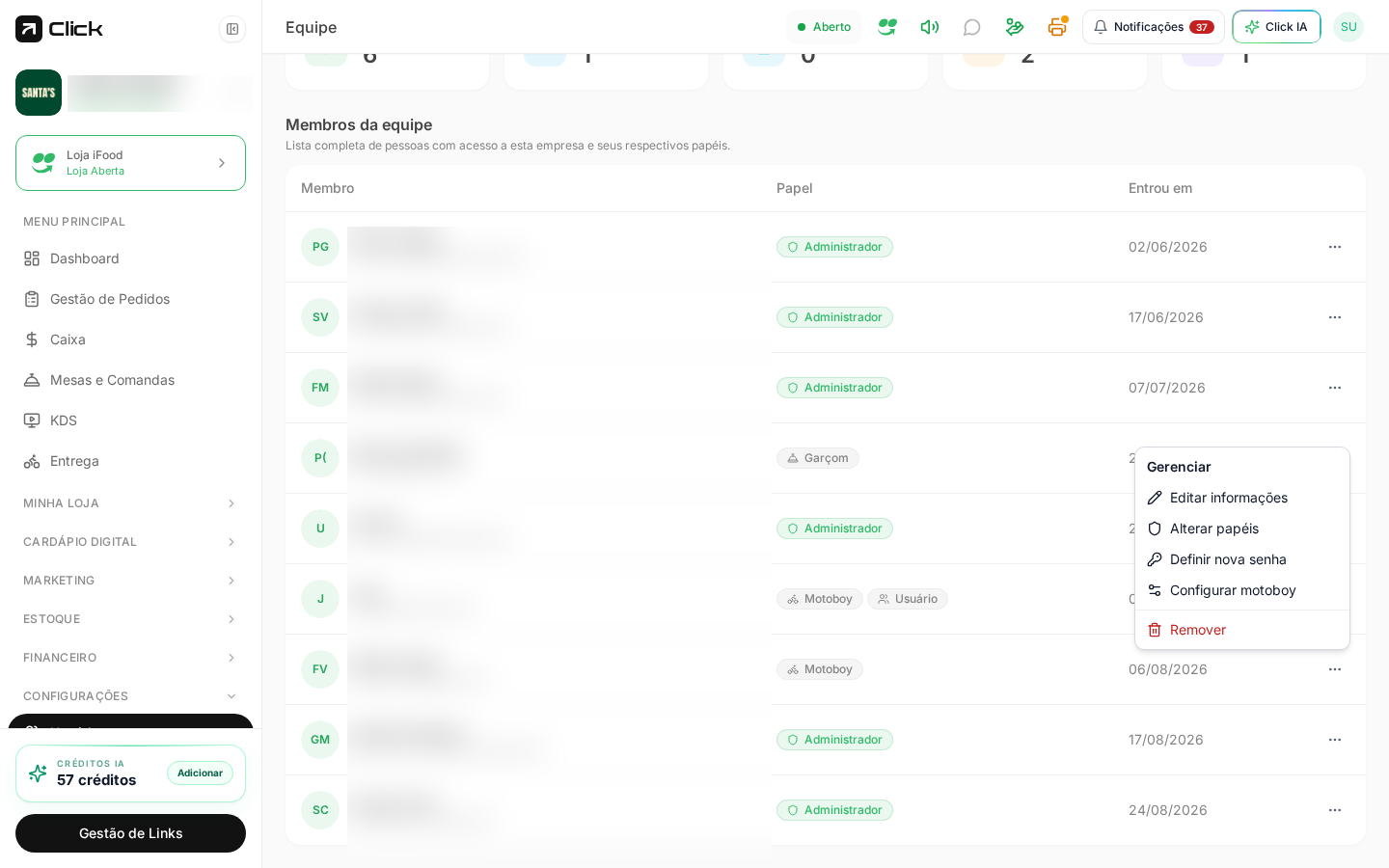Click Remover in the Gerenciar menu
Screen dimensions: 1389x868
click(x=1242, y=630)
